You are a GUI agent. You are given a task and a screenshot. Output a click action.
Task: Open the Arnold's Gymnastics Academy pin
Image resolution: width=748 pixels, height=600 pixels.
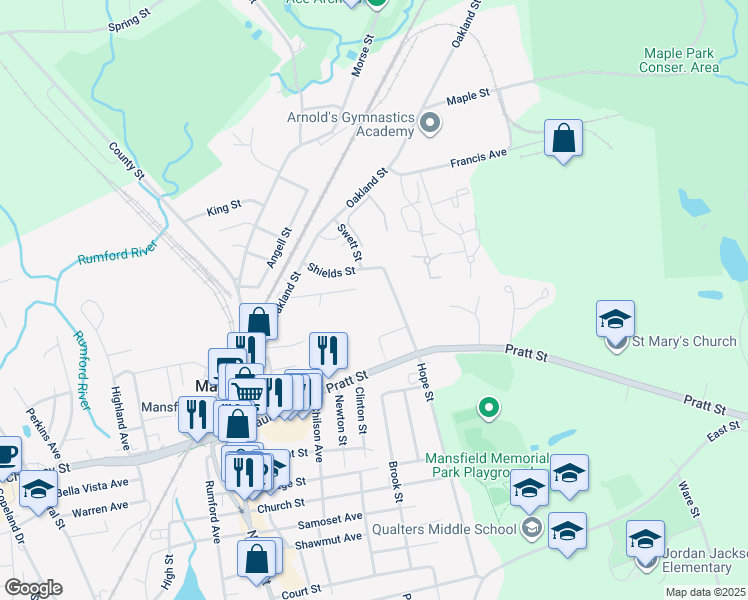pyautogui.click(x=430, y=124)
